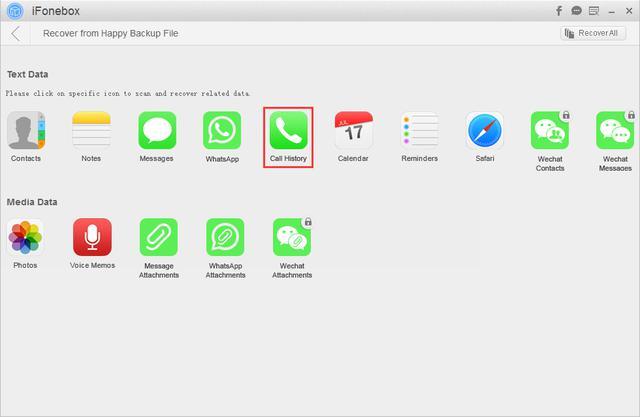The width and height of the screenshot is (640, 417).
Task: Open the Contacts recovery icon
Action: click(26, 130)
